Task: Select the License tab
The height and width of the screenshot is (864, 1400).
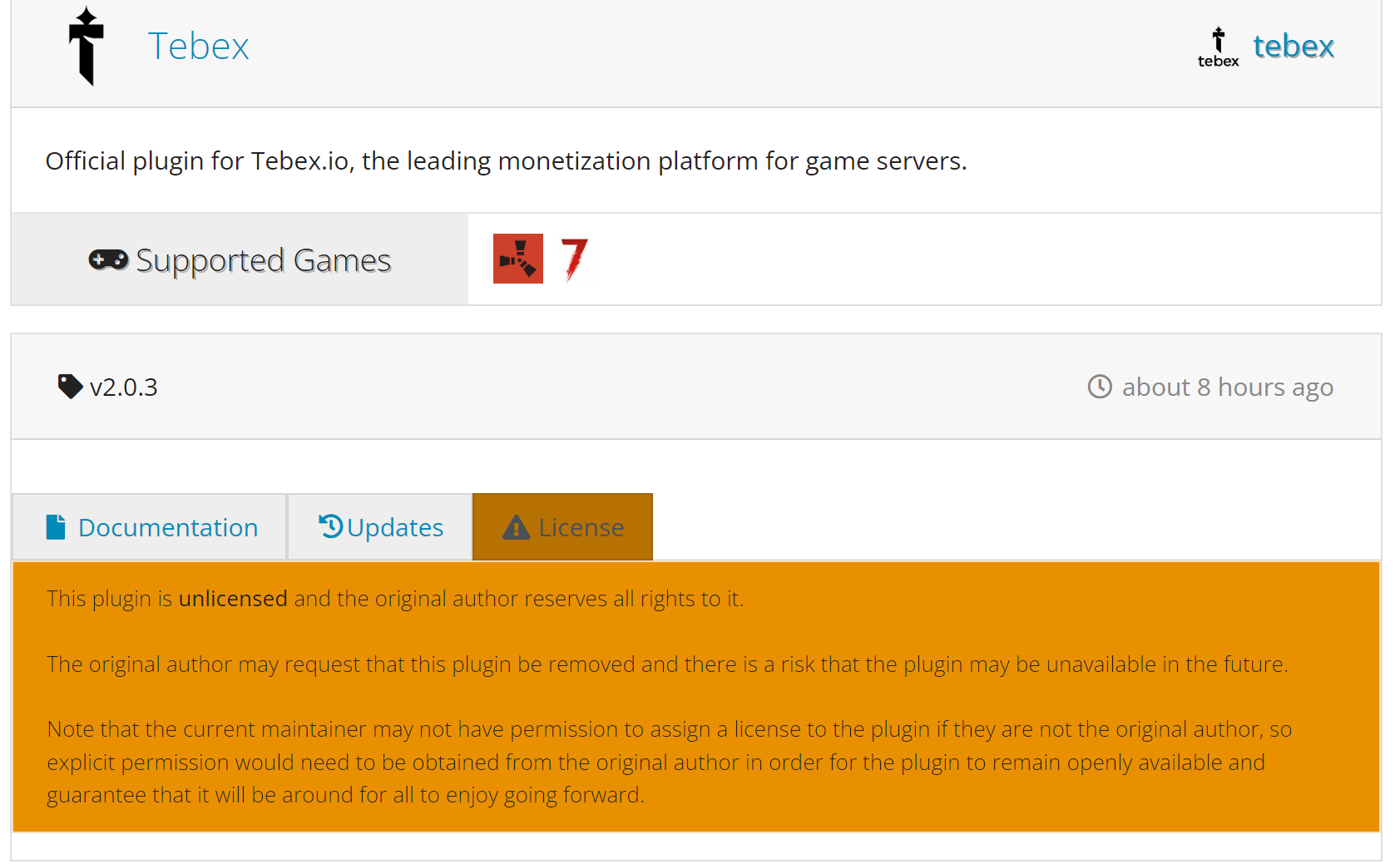Action: tap(581, 526)
